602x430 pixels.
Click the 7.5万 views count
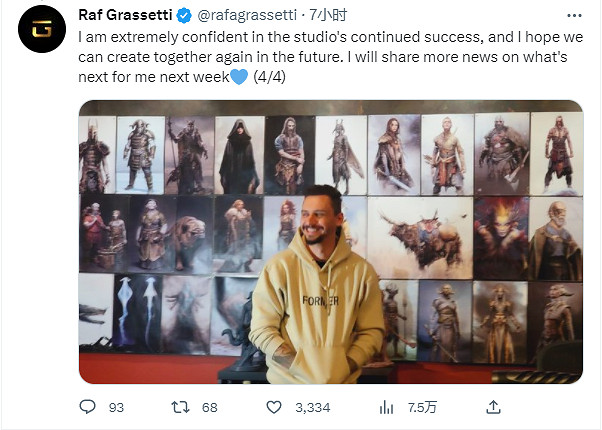(422, 407)
